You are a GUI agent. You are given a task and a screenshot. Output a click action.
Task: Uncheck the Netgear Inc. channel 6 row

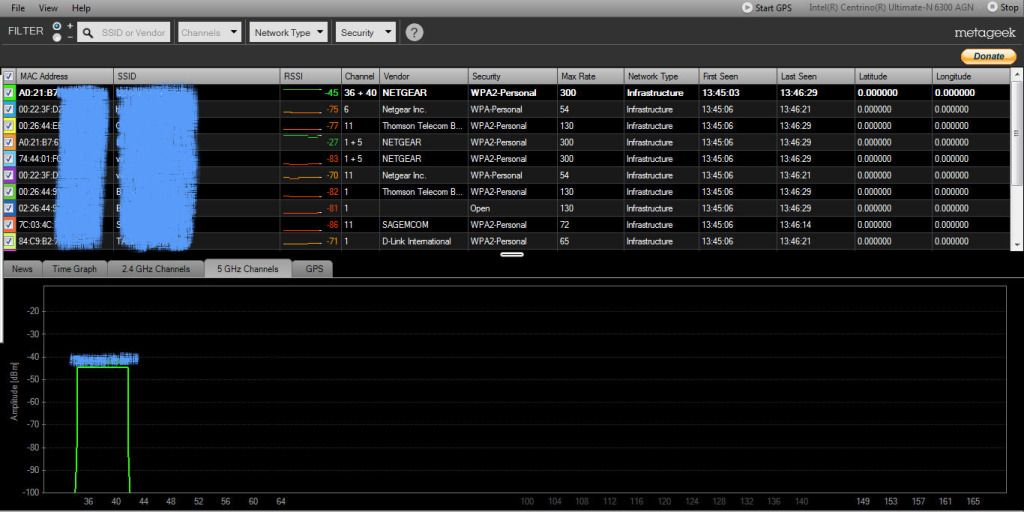point(9,109)
